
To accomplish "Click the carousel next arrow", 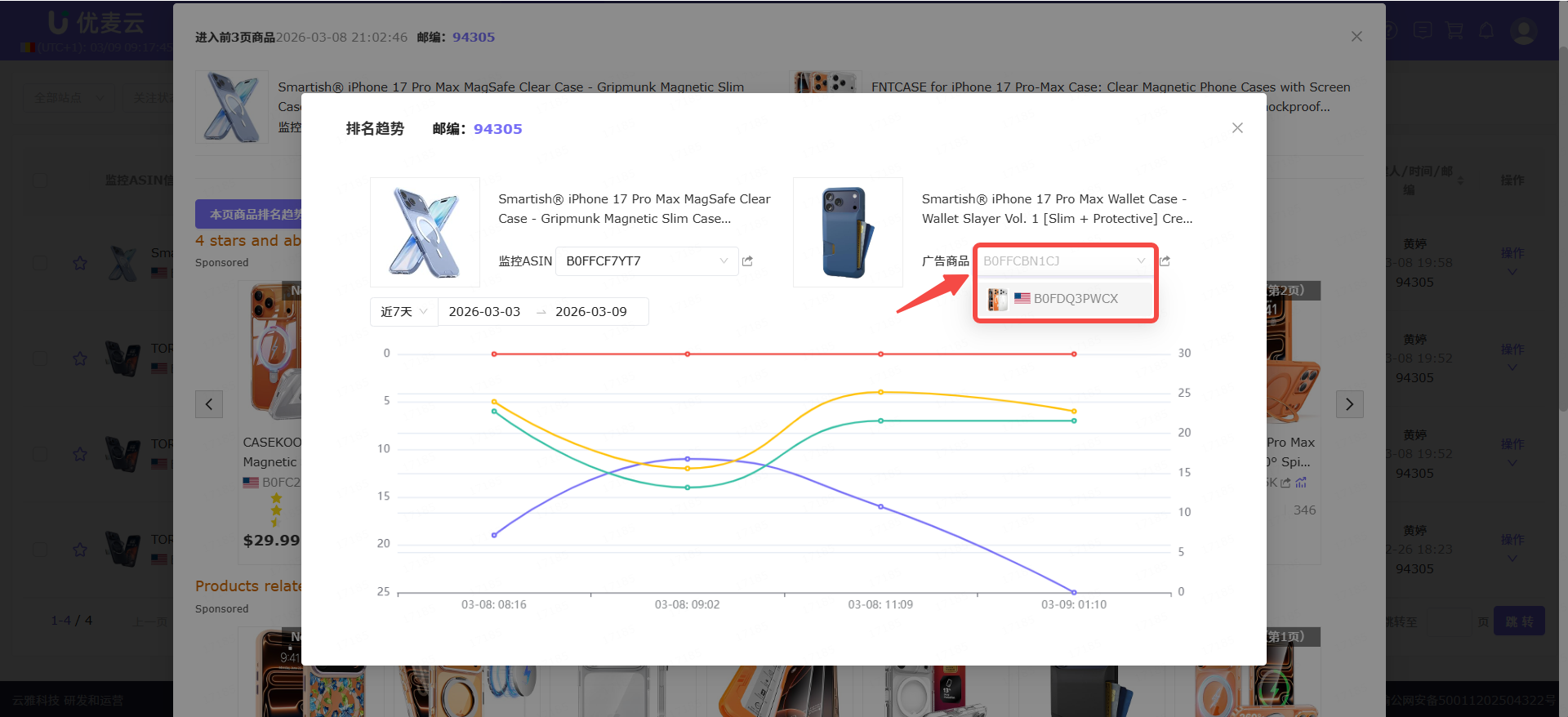I will 1349,404.
